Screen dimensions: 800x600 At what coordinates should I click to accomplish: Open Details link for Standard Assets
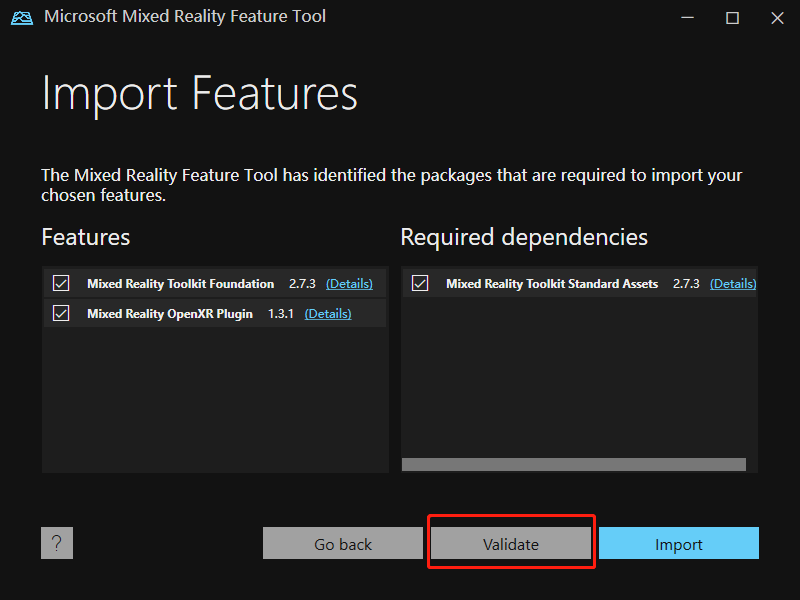click(733, 284)
